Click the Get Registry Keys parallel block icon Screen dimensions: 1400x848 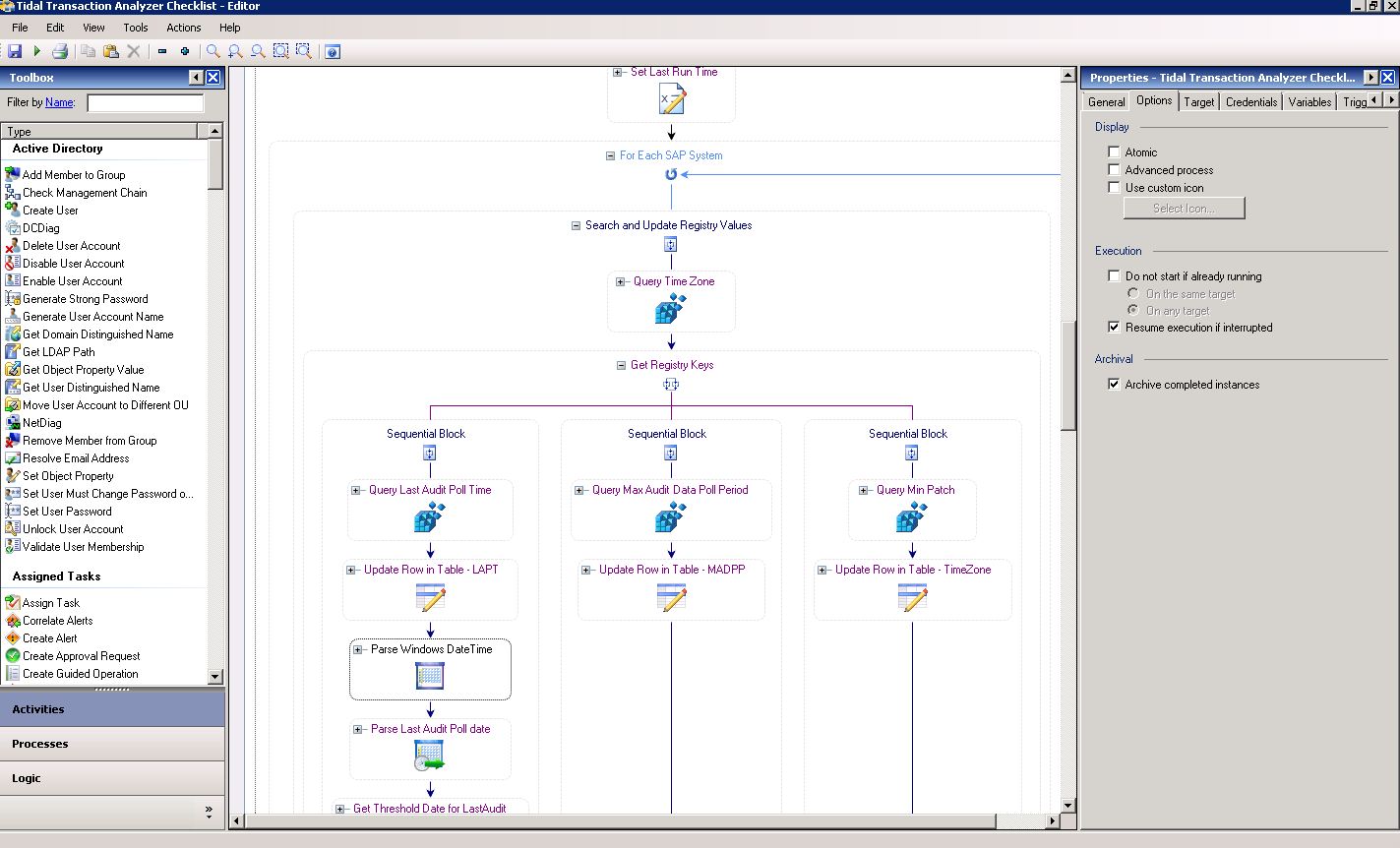[671, 385]
